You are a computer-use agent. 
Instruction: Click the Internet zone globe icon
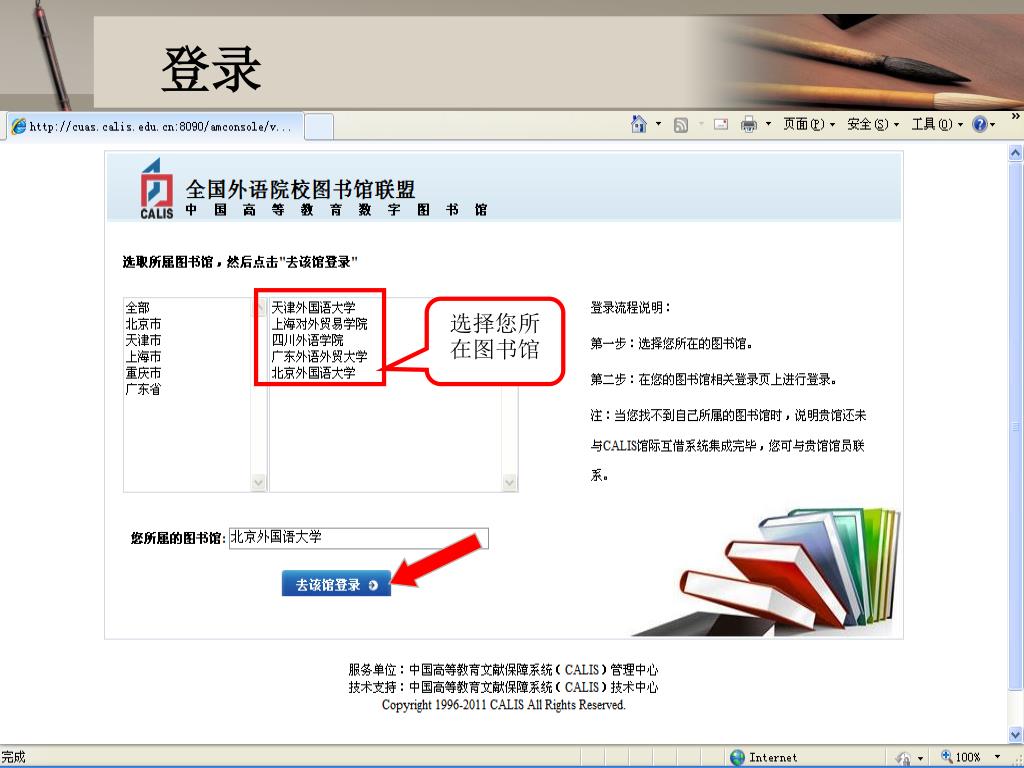pyautogui.click(x=737, y=758)
